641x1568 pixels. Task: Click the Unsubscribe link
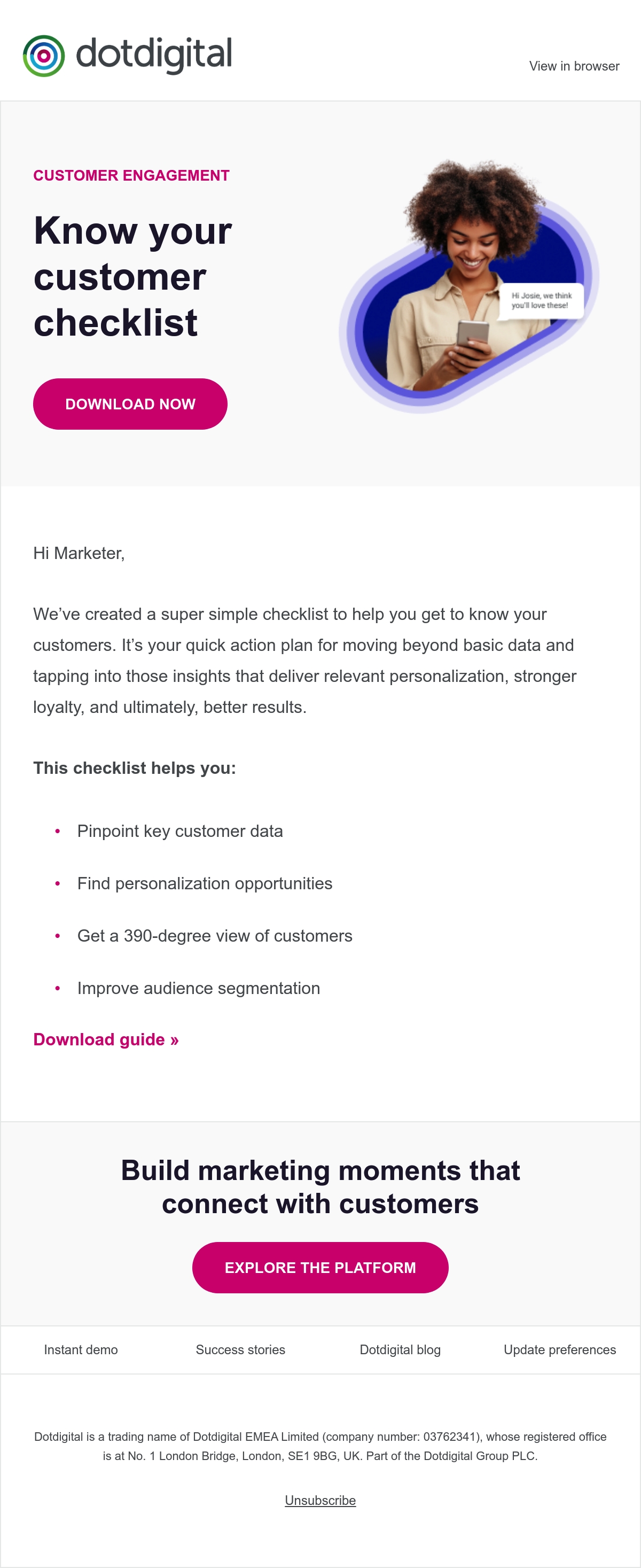tap(320, 1501)
